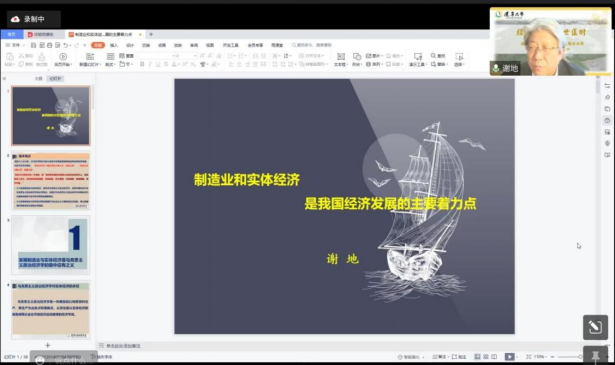Viewport: 615px width, 365px height.
Task: Toggle Italic formatting
Action: [x=150, y=64]
